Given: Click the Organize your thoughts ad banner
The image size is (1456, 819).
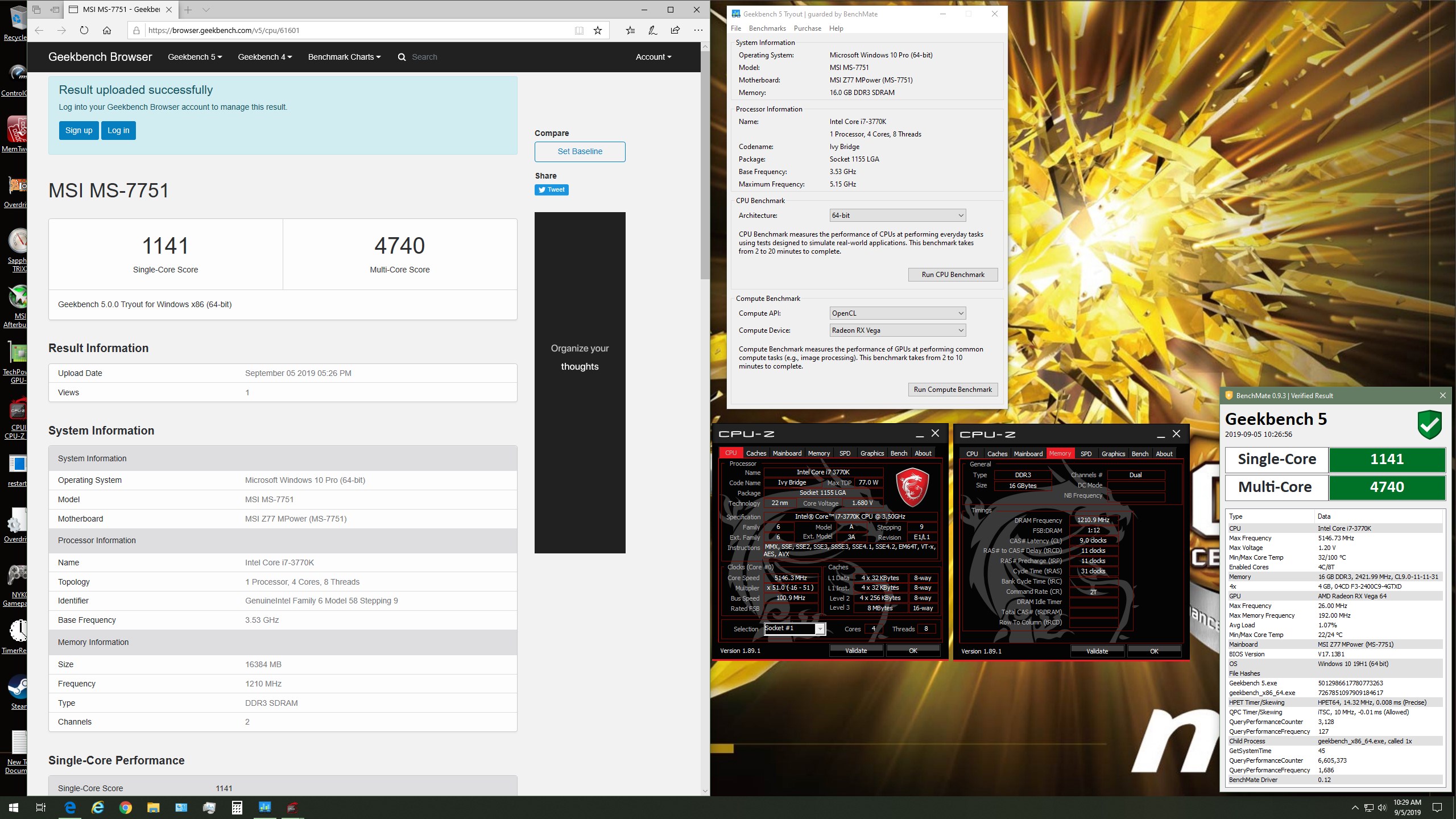Looking at the screenshot, I should point(580,383).
